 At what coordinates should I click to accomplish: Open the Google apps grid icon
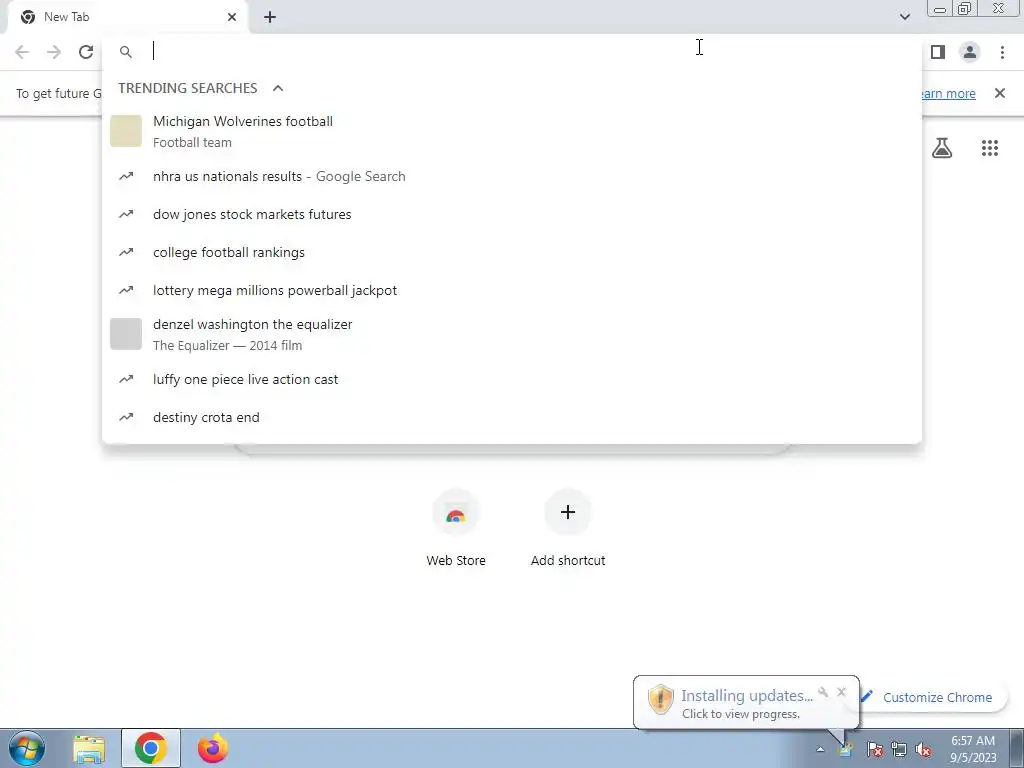pos(990,148)
